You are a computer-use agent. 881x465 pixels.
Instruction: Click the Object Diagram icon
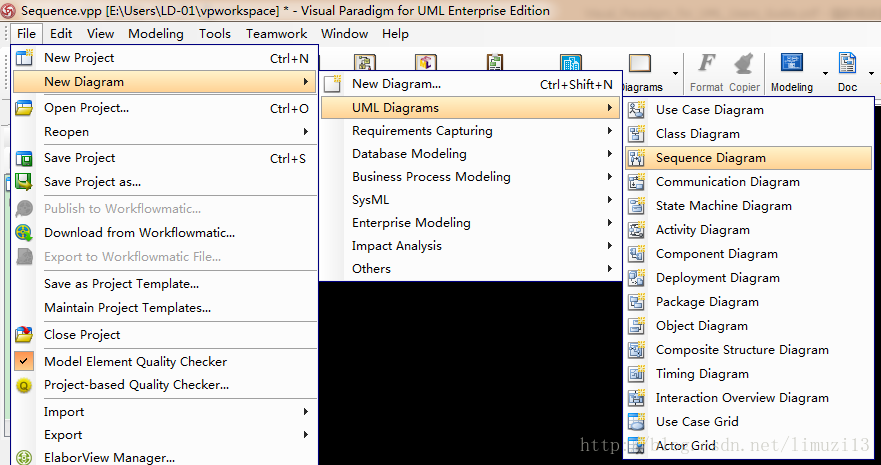pyautogui.click(x=636, y=326)
